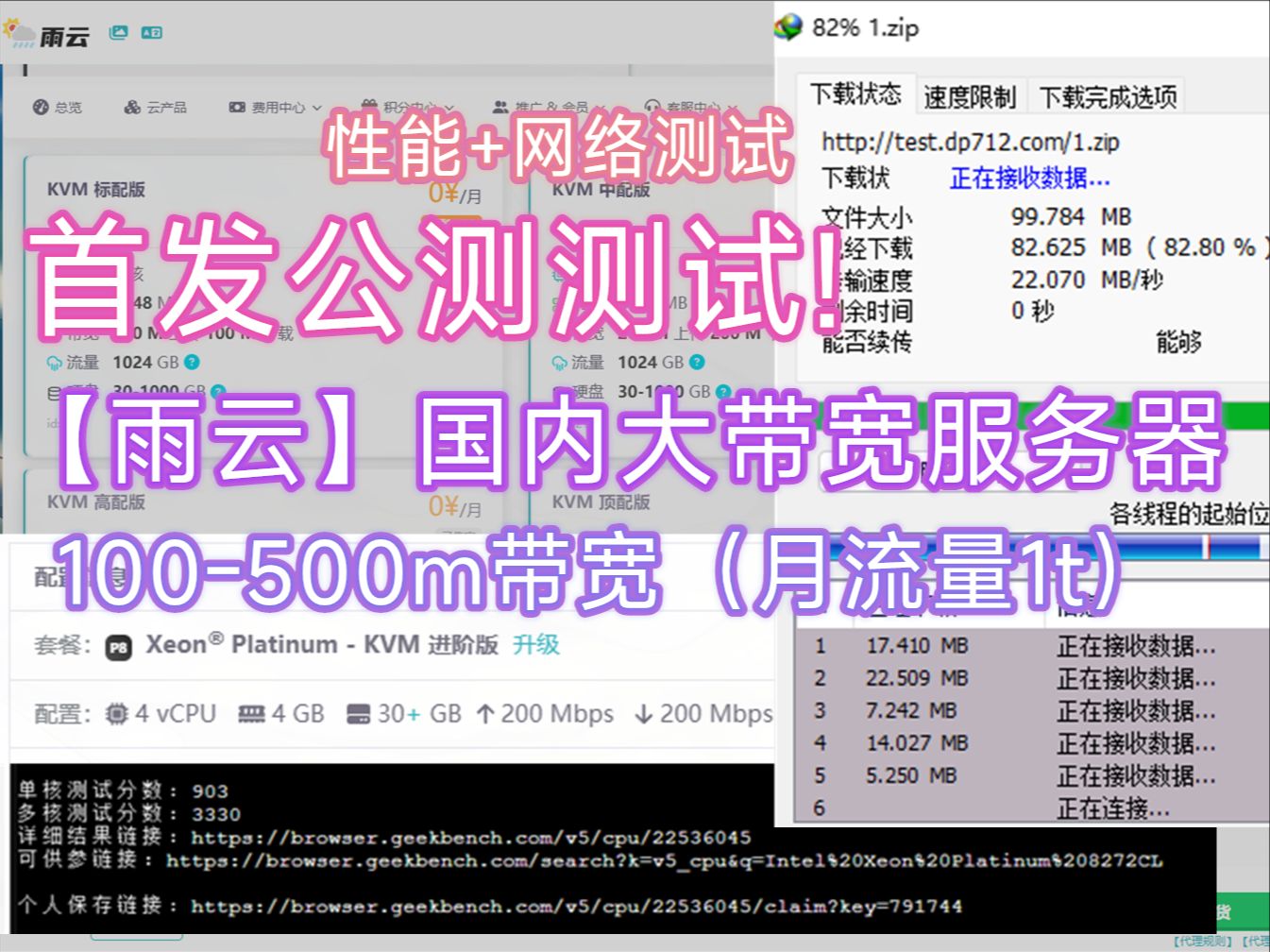1270x952 pixels.
Task: Select thread row 6 showing 正在连接
Action: click(1032, 807)
